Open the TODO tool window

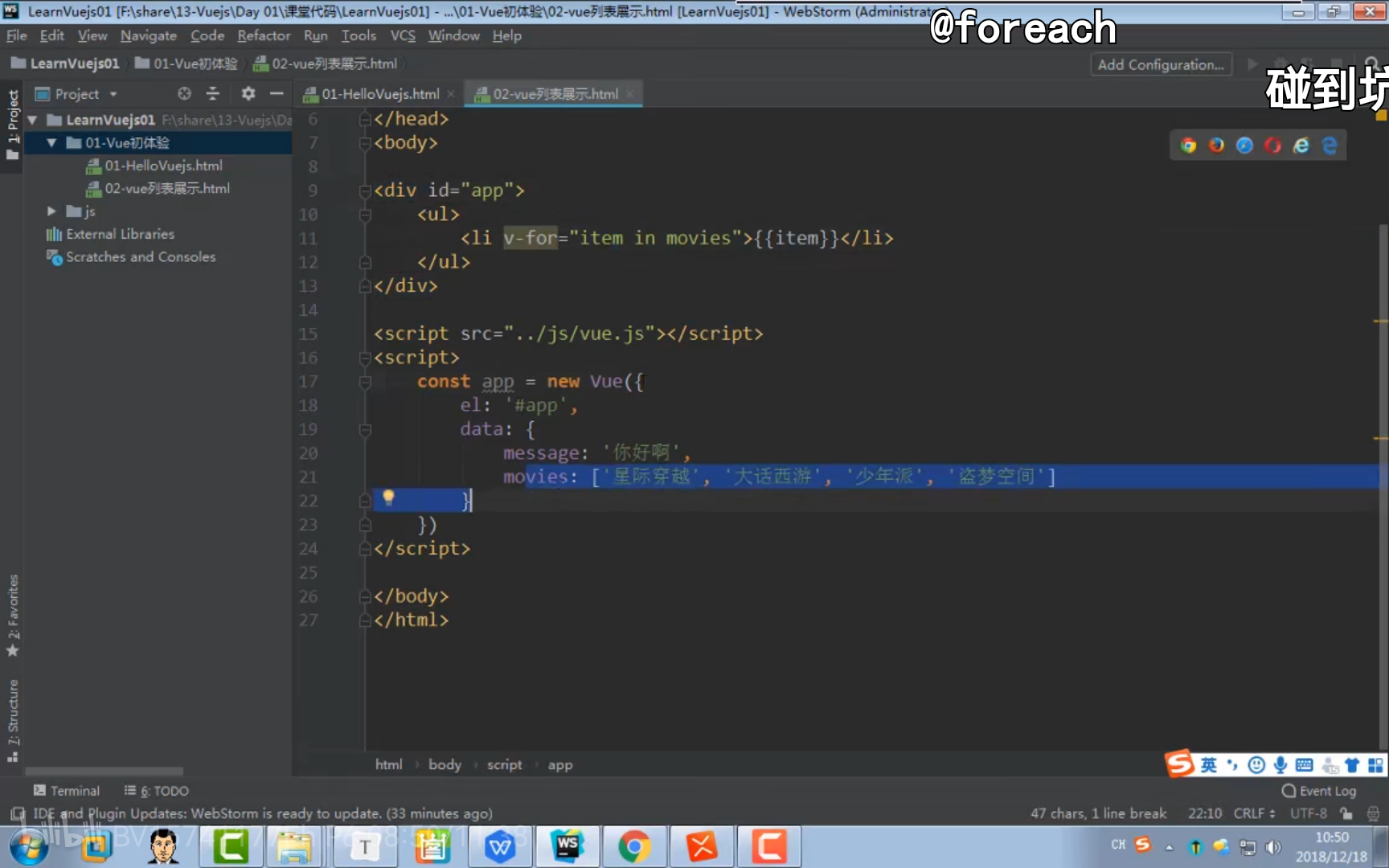(x=157, y=791)
